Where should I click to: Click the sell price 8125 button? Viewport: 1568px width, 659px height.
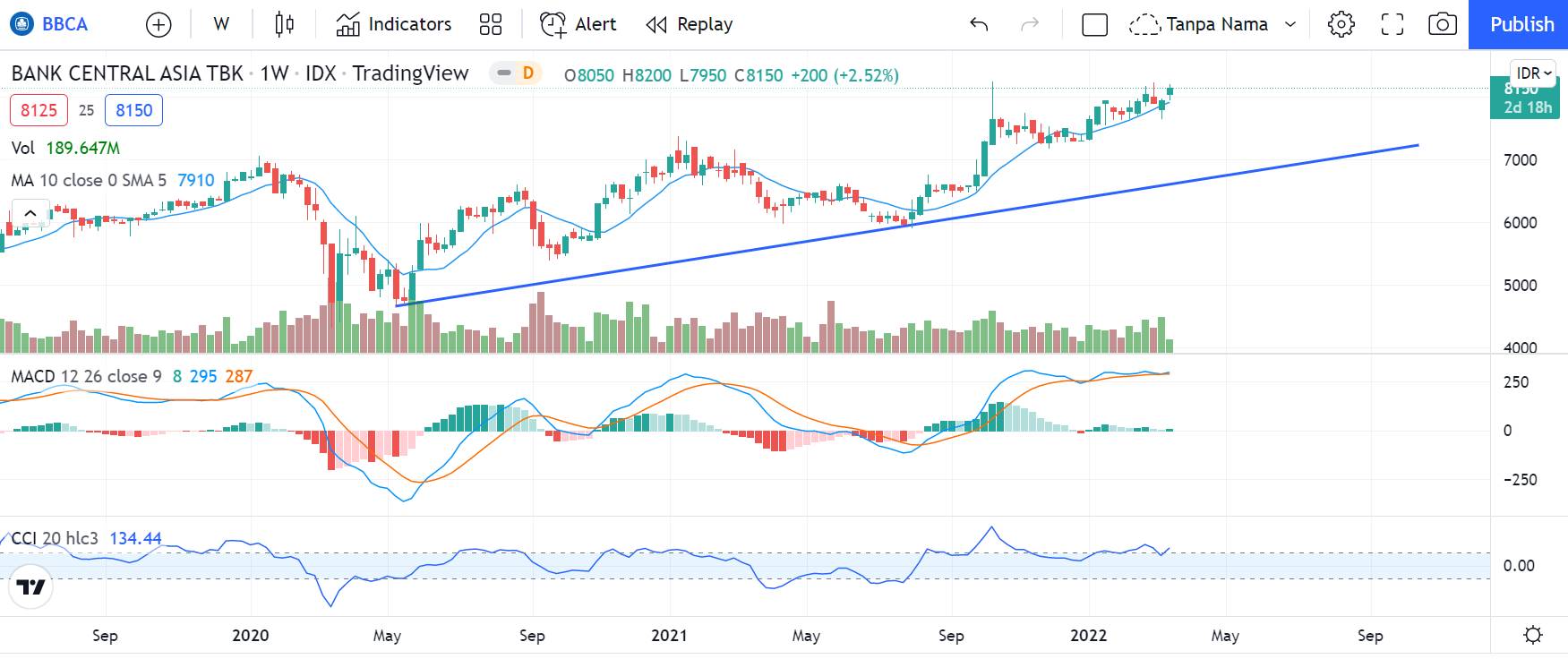[39, 110]
